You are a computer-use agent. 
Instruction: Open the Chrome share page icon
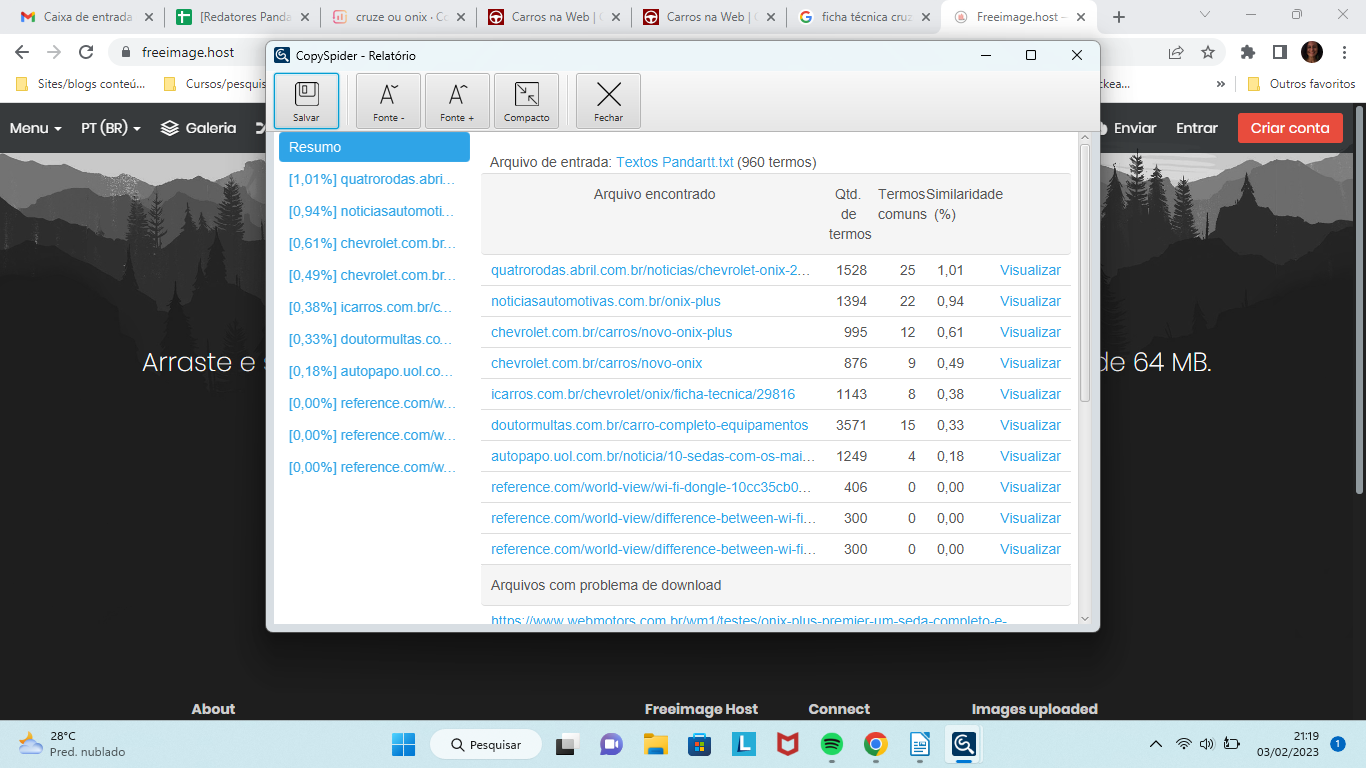click(1176, 52)
